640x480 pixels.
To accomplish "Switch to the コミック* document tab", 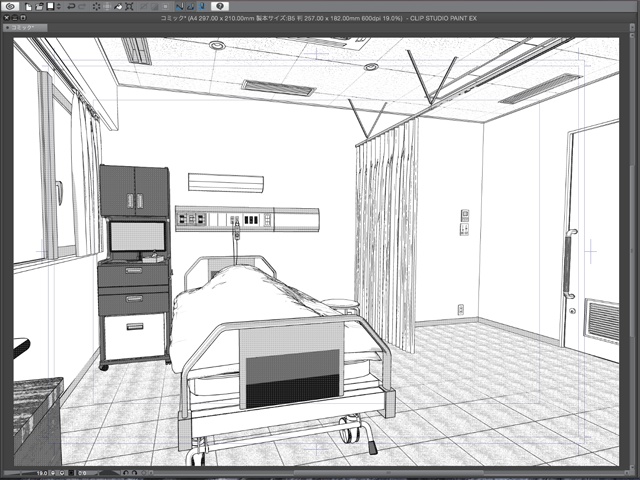I will (x=25, y=27).
